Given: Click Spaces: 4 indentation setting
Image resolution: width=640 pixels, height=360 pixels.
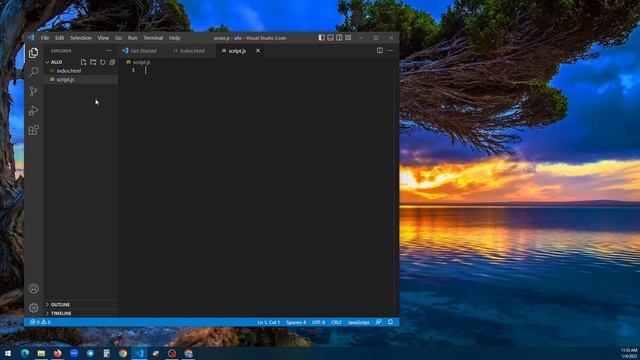Looking at the screenshot, I should [x=296, y=322].
